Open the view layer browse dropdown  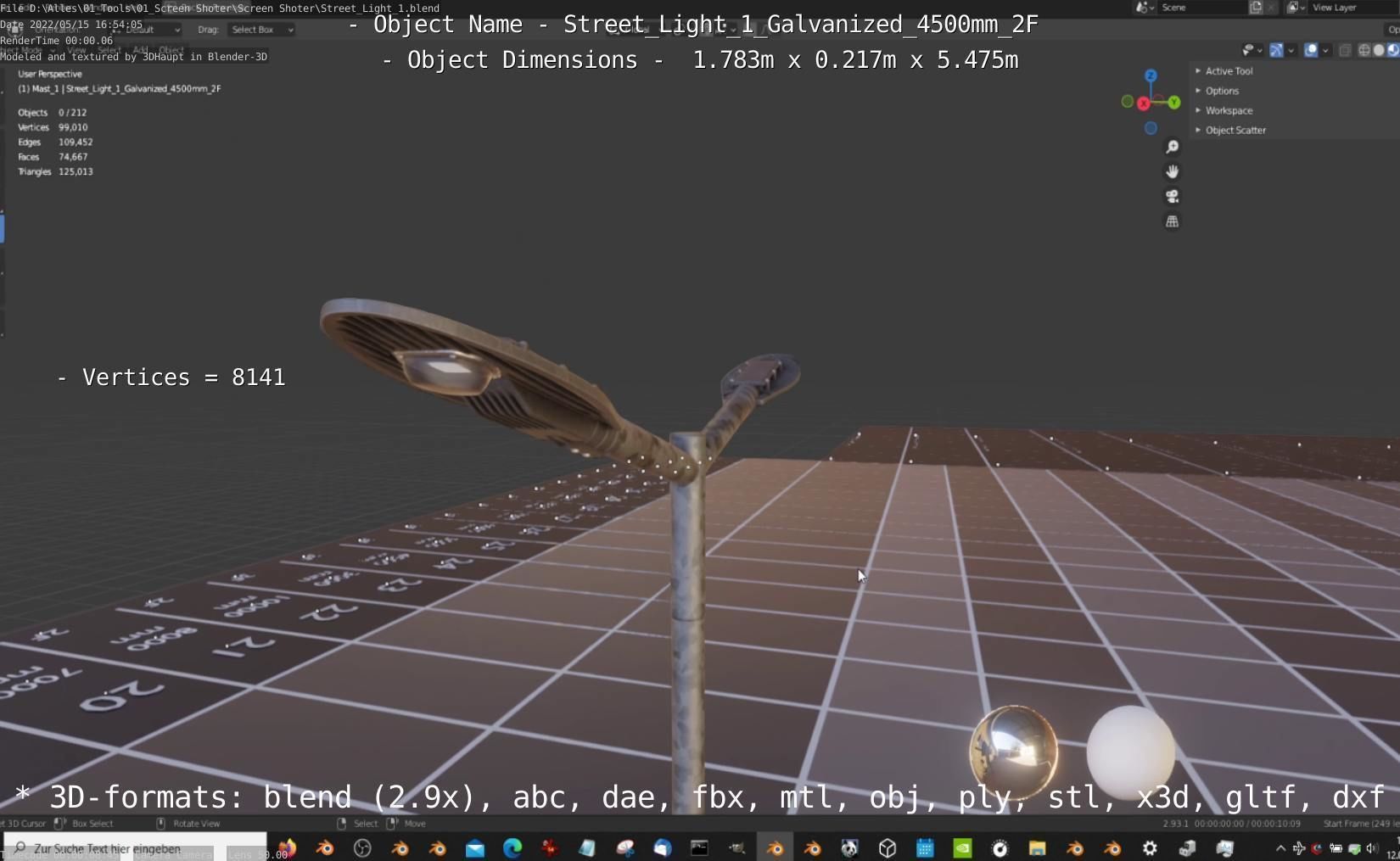point(1295,7)
